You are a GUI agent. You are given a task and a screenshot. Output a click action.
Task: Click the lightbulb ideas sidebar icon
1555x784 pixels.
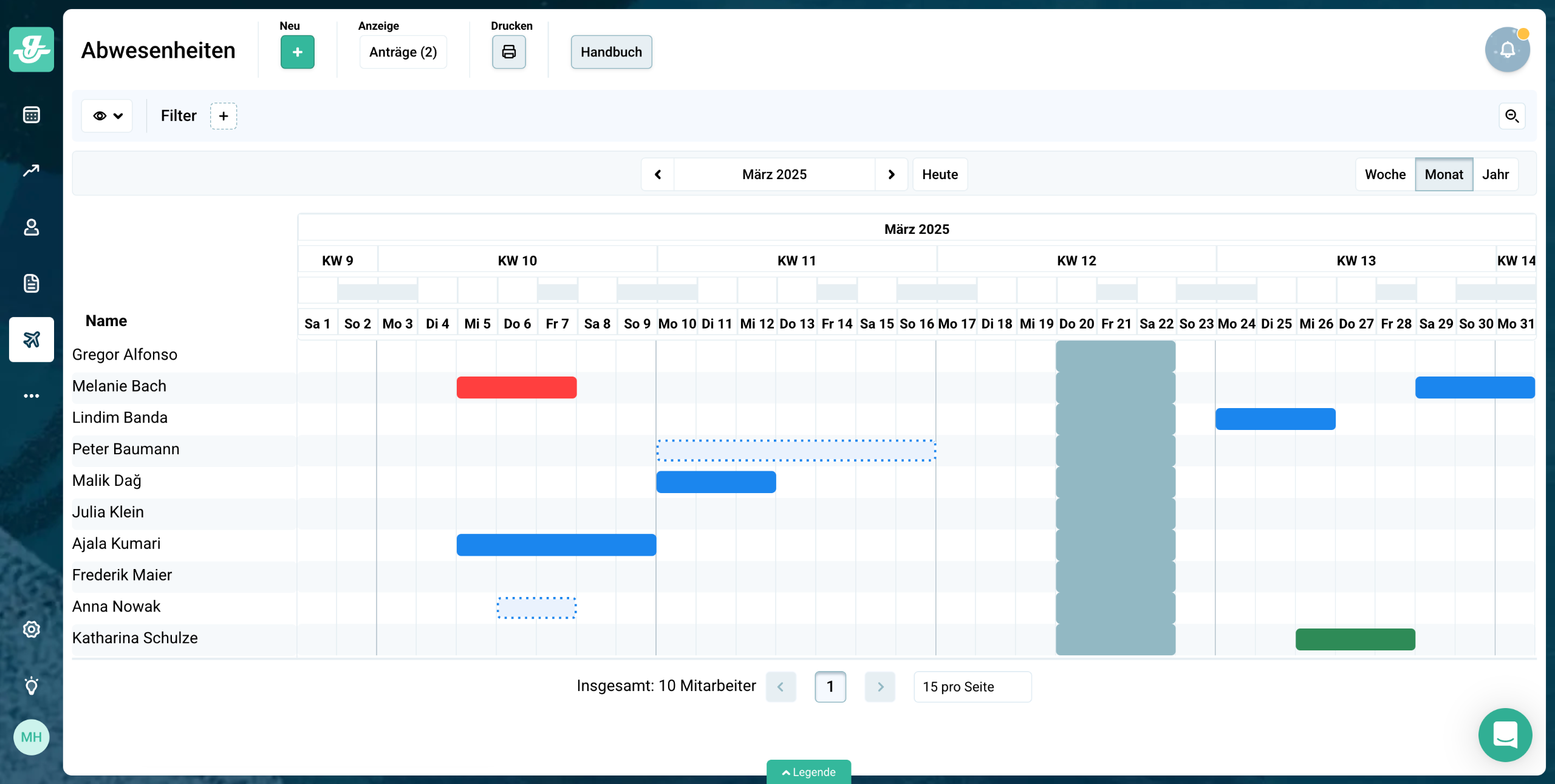(31, 686)
